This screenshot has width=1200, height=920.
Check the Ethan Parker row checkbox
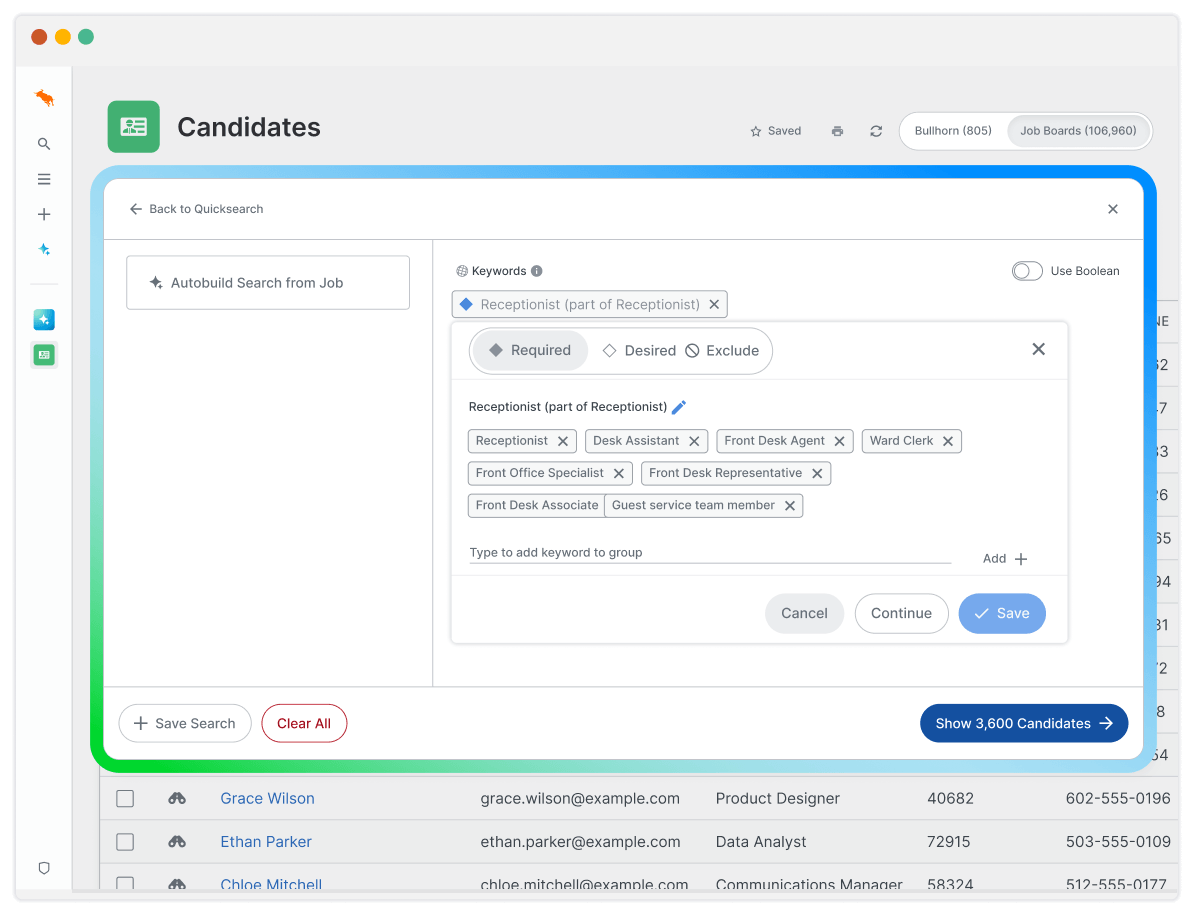125,842
